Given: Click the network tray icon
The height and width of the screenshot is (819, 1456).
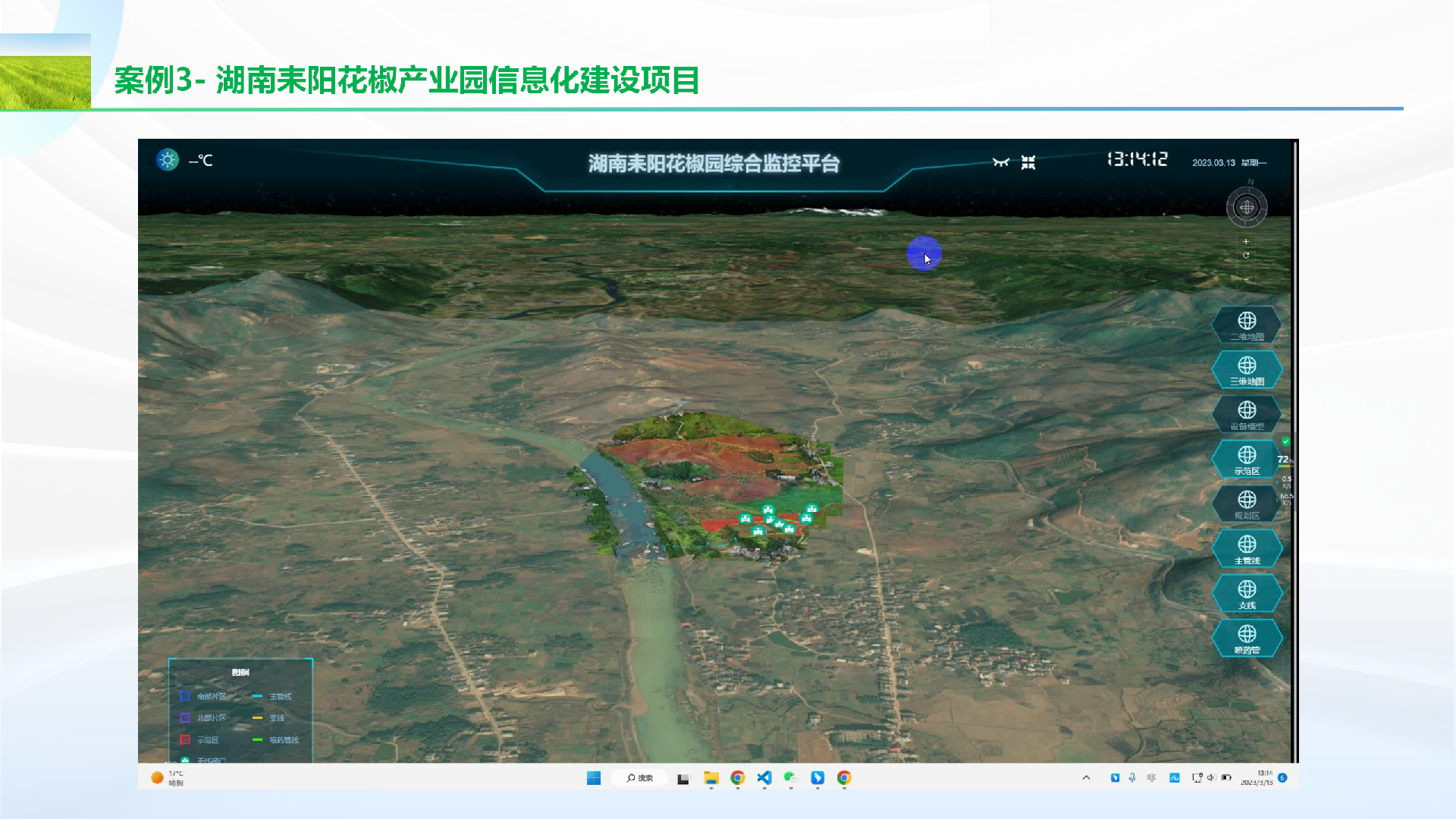Looking at the screenshot, I should 1197,778.
